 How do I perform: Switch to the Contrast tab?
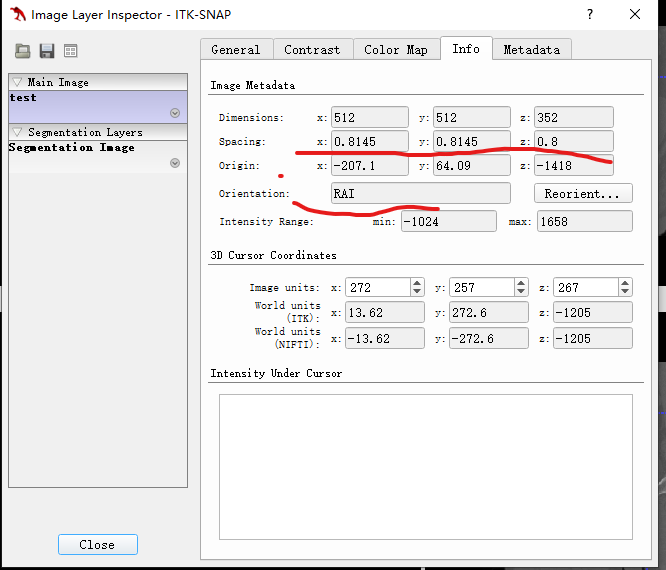[x=313, y=50]
